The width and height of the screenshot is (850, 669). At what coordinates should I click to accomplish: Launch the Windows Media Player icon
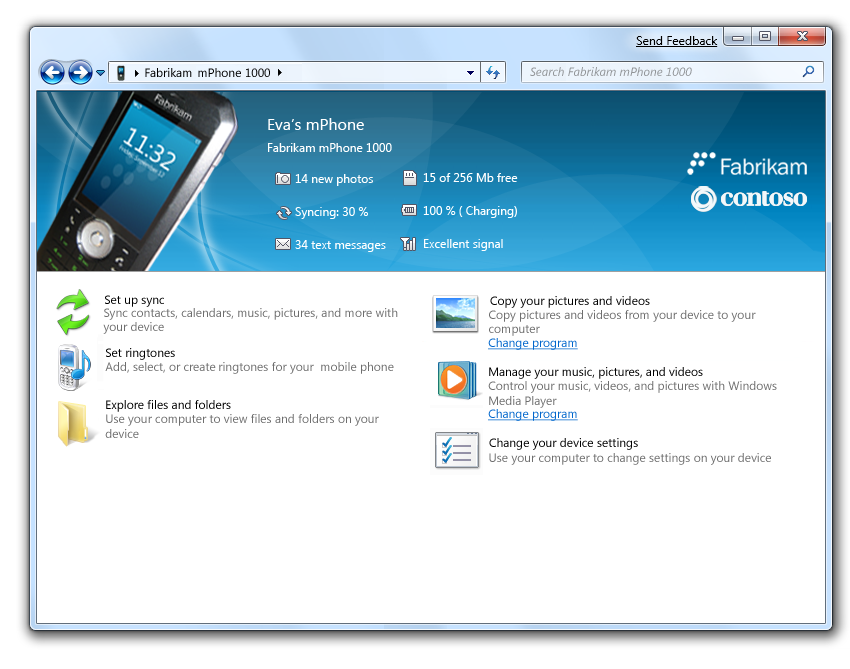(456, 380)
